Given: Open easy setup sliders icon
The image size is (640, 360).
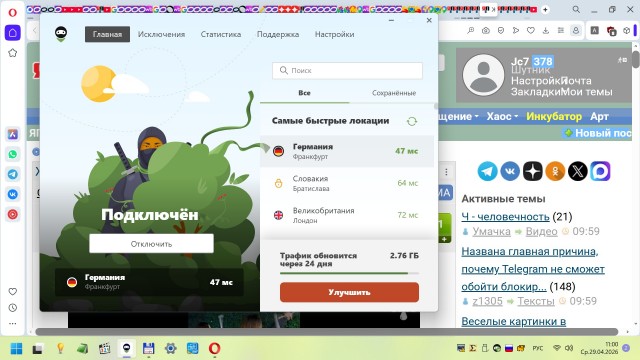Looking at the screenshot, I should [x=561, y=31].
